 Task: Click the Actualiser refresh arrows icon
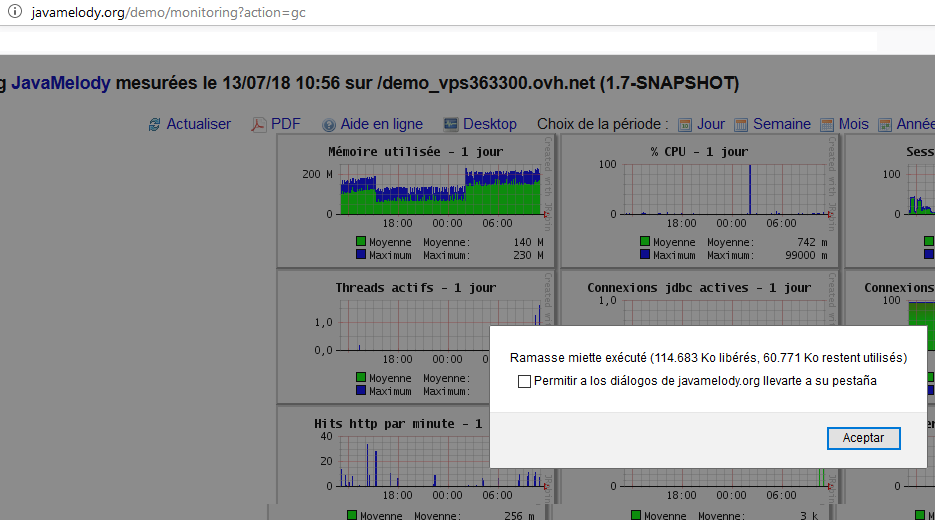pos(154,125)
